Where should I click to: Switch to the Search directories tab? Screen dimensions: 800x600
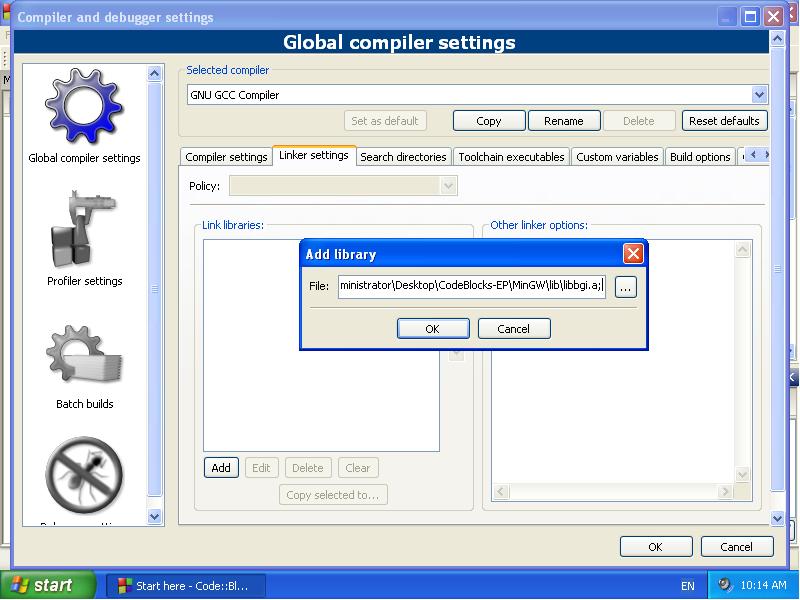403,157
